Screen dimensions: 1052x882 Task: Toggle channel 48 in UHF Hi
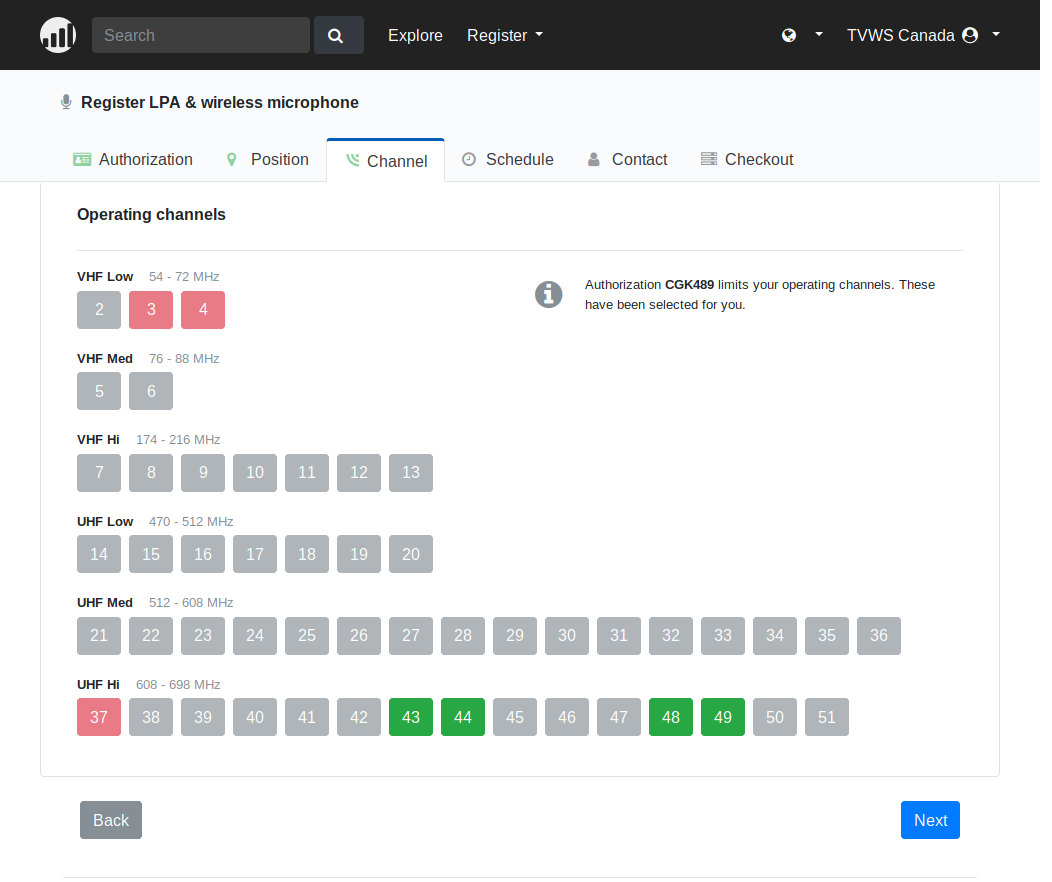(671, 717)
